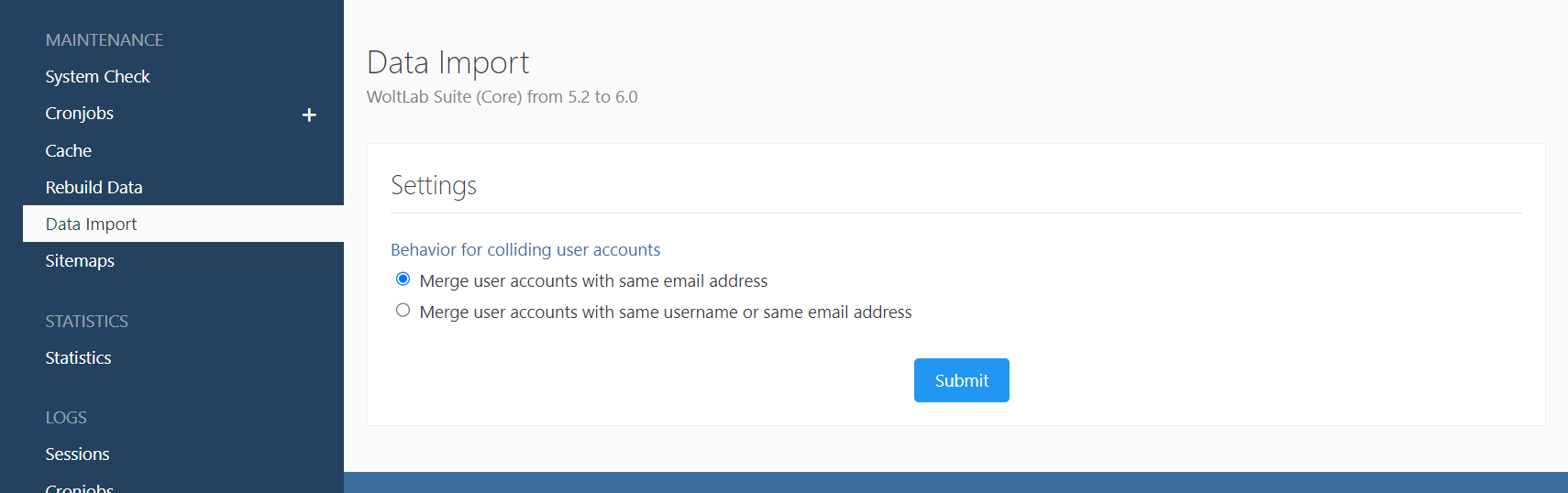Screen dimensions: 1568x493
Task: Click the STATISTICS section heading
Action: 87,322
